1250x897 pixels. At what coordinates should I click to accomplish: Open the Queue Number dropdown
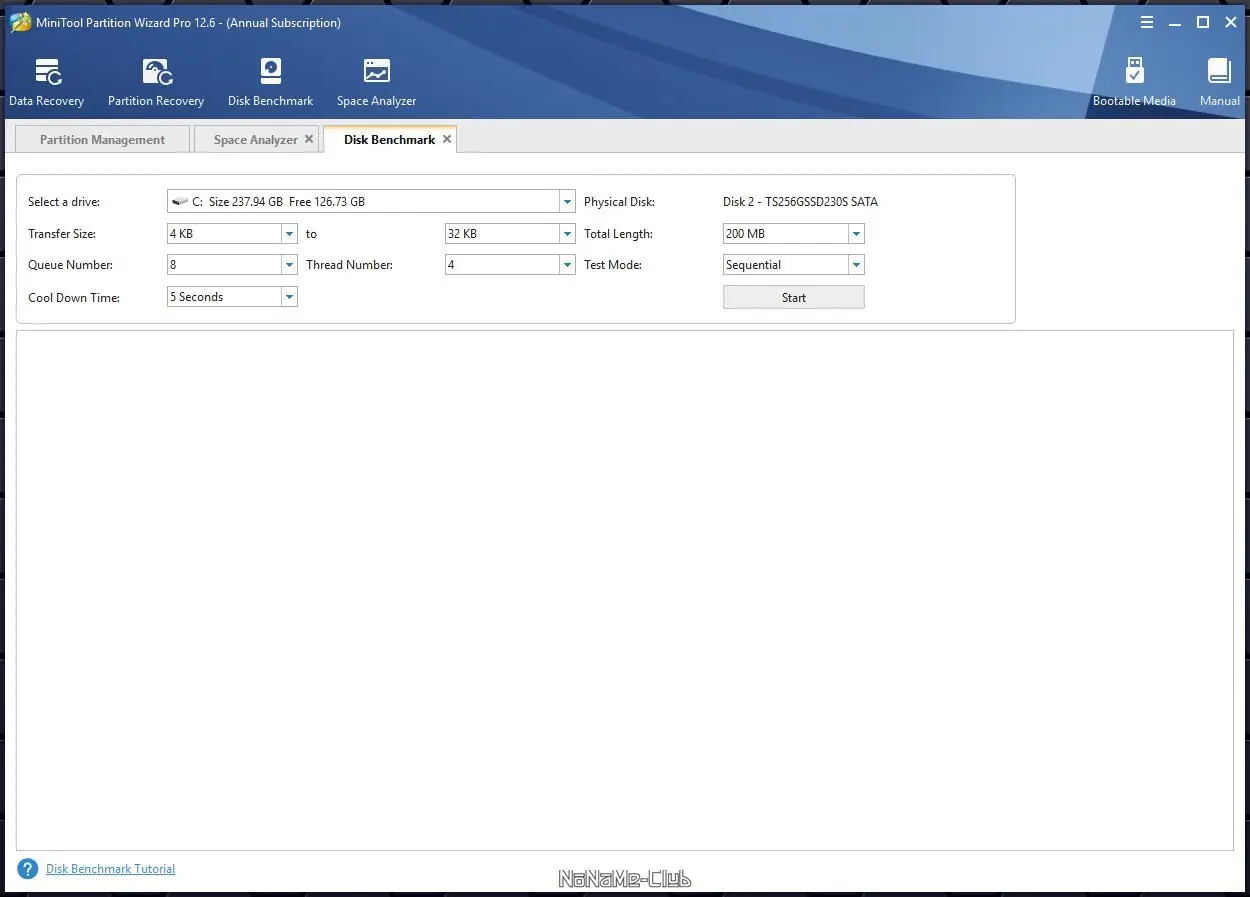click(232, 265)
